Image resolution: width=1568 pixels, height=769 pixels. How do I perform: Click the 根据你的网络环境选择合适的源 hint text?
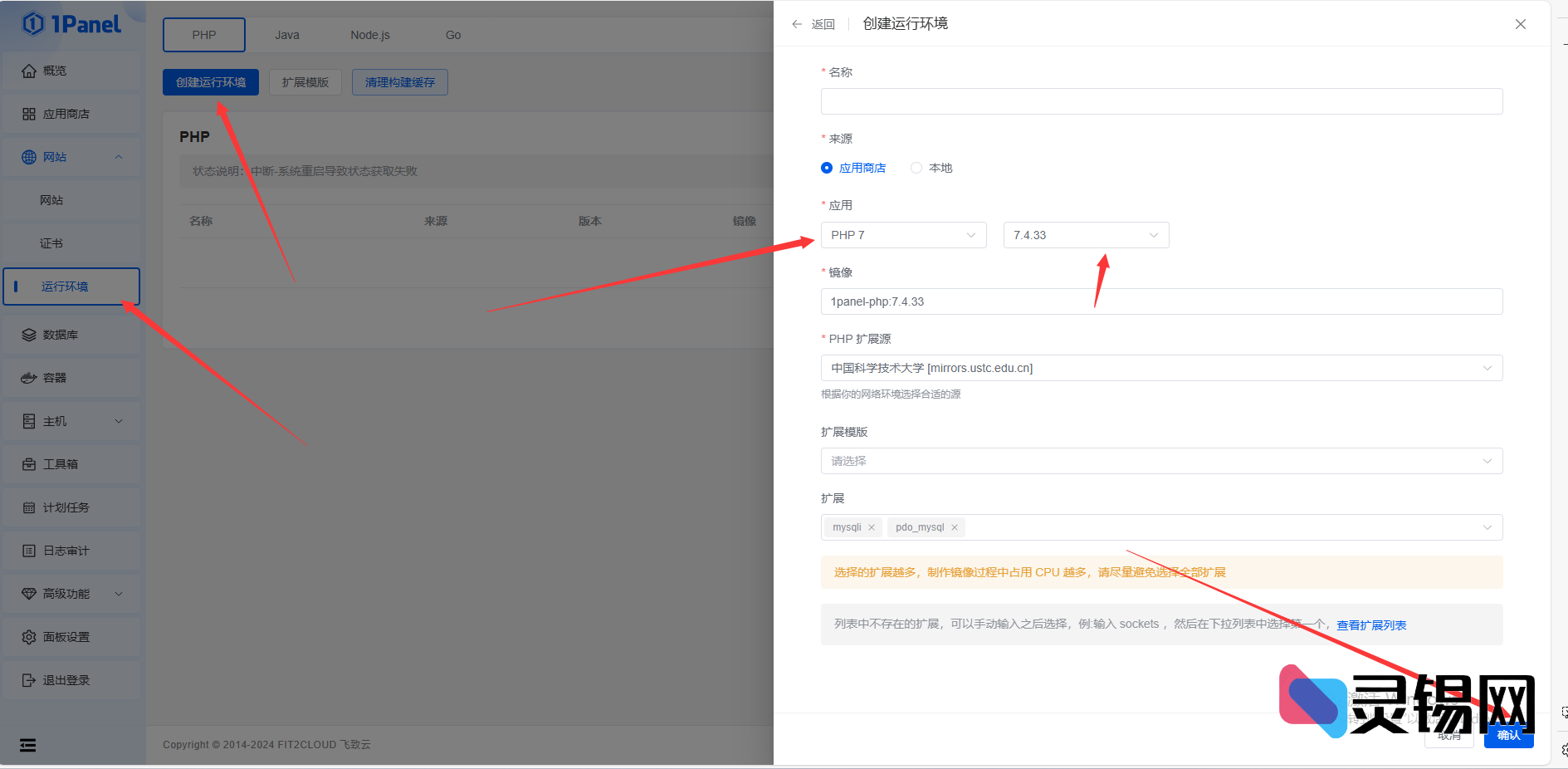tap(891, 394)
